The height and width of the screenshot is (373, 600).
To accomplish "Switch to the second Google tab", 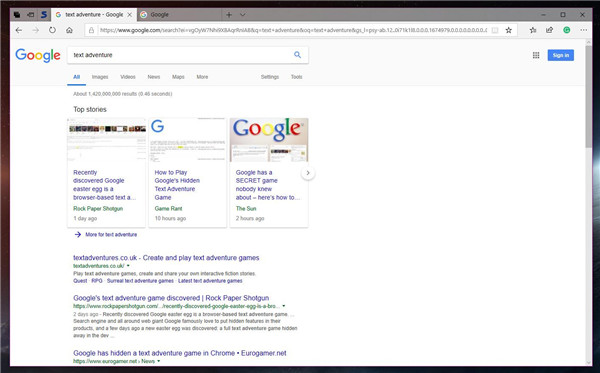I will [x=179, y=15].
